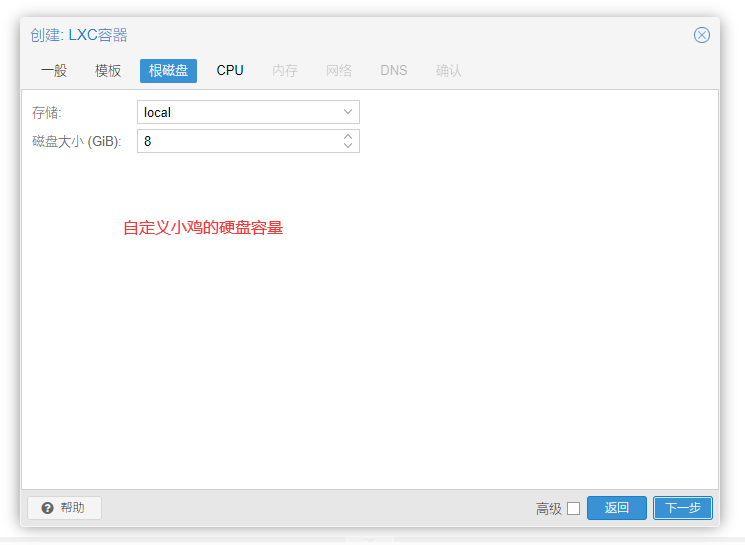
Task: Go to the CPU tab
Action: tap(230, 71)
